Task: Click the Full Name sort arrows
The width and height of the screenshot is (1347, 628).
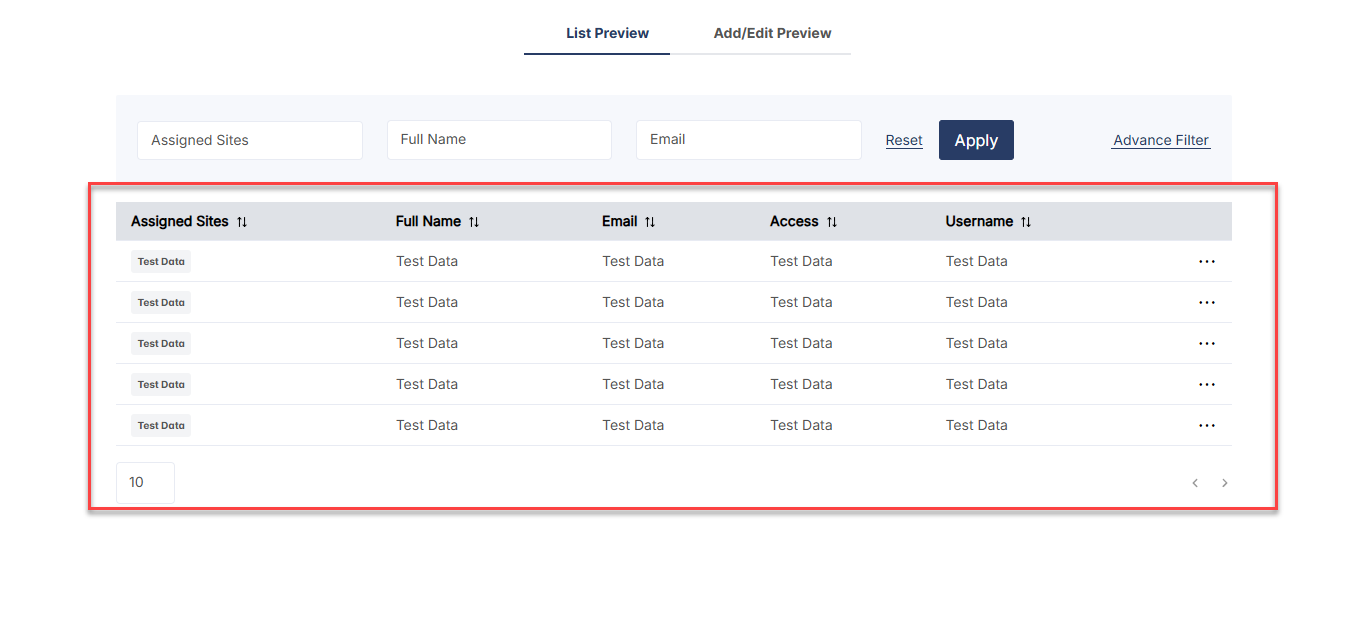Action: coord(474,222)
